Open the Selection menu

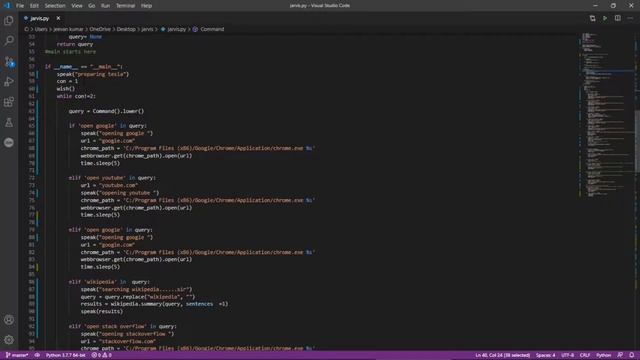click(x=55, y=6)
